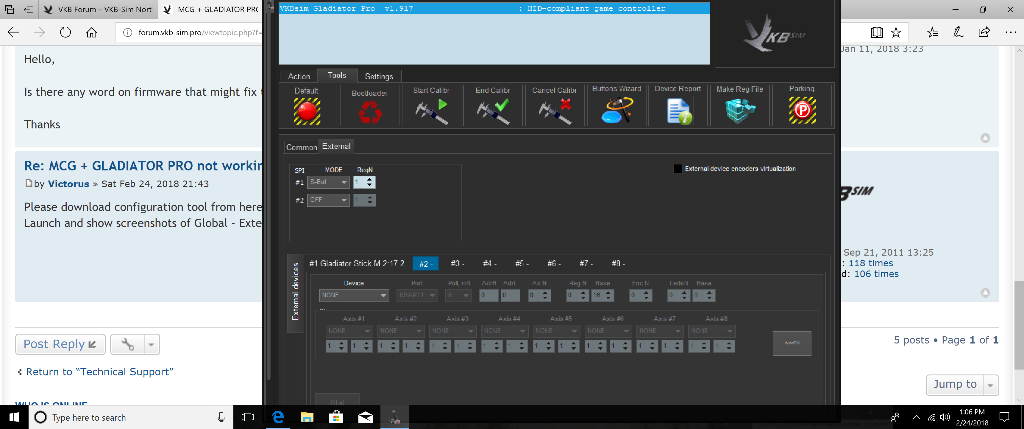Screen dimensions: 1024x429
Task: Expand SPI #2 mode dropdown showing OFF
Action: 328,200
